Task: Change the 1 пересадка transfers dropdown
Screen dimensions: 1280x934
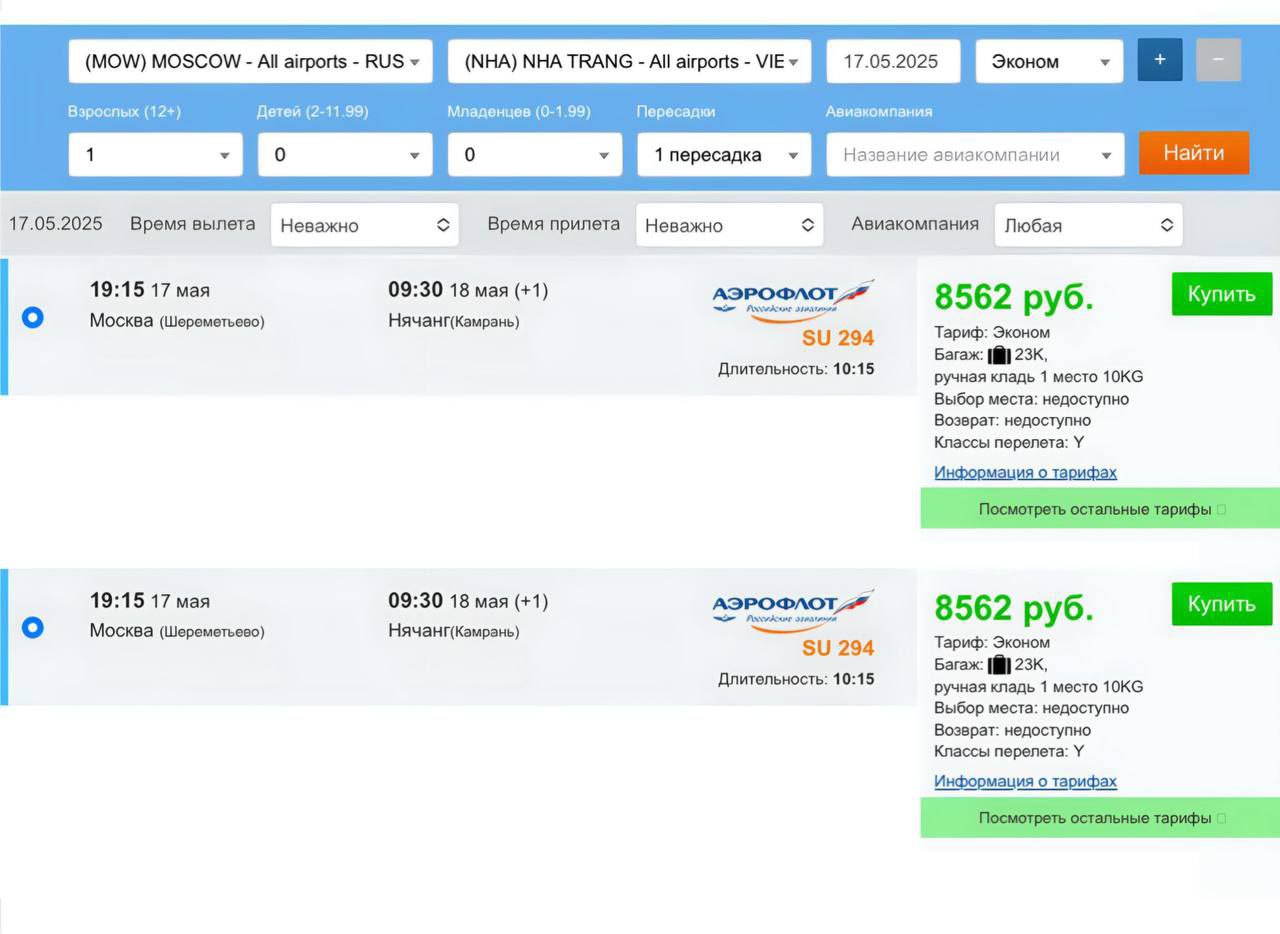Action: point(724,155)
